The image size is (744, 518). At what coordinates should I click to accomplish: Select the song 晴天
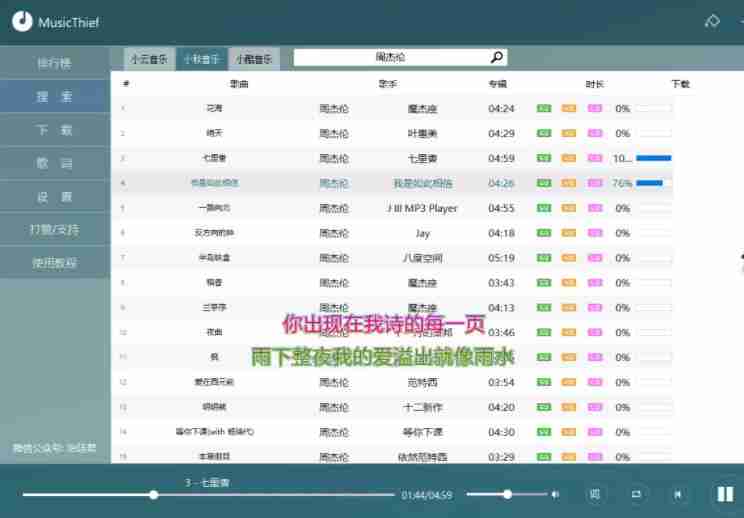pyautogui.click(x=214, y=133)
